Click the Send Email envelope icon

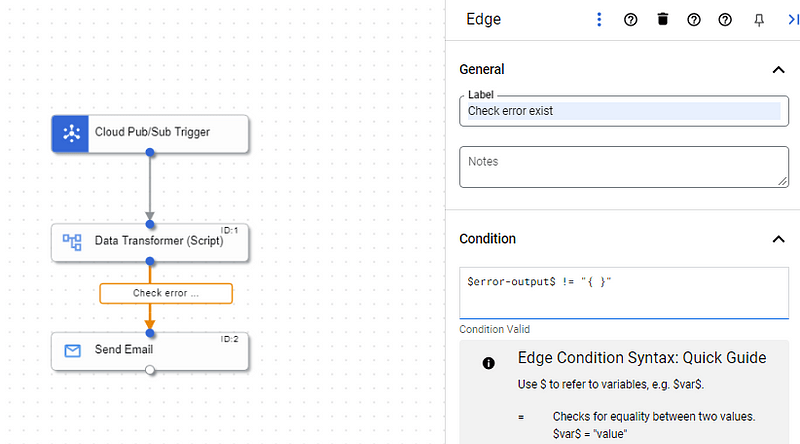tap(71, 350)
